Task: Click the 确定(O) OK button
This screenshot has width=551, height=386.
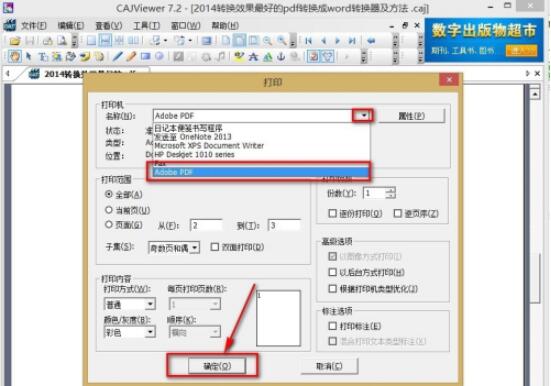Action: tap(217, 366)
